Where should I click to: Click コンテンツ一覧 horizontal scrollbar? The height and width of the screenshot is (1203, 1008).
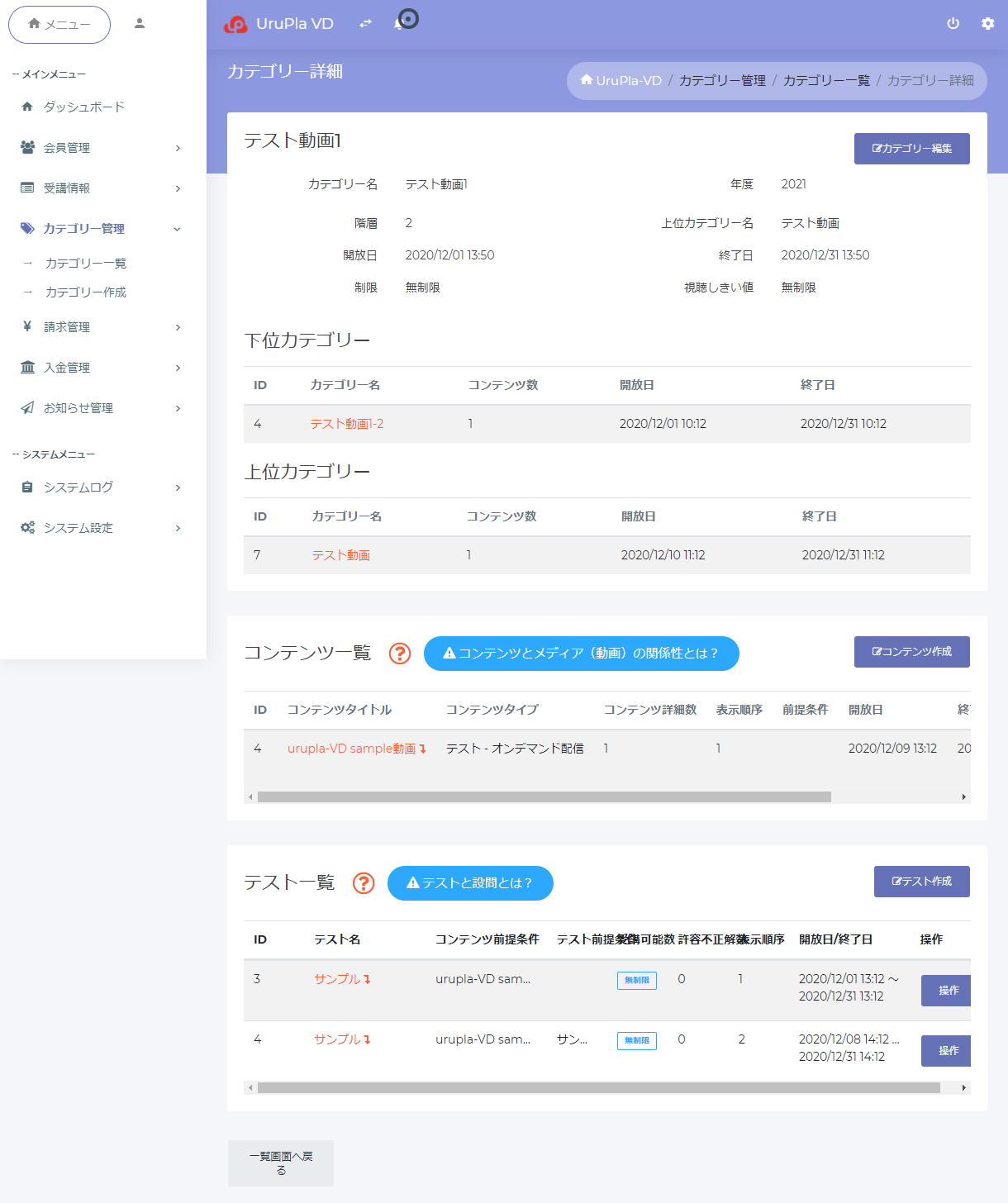[544, 797]
